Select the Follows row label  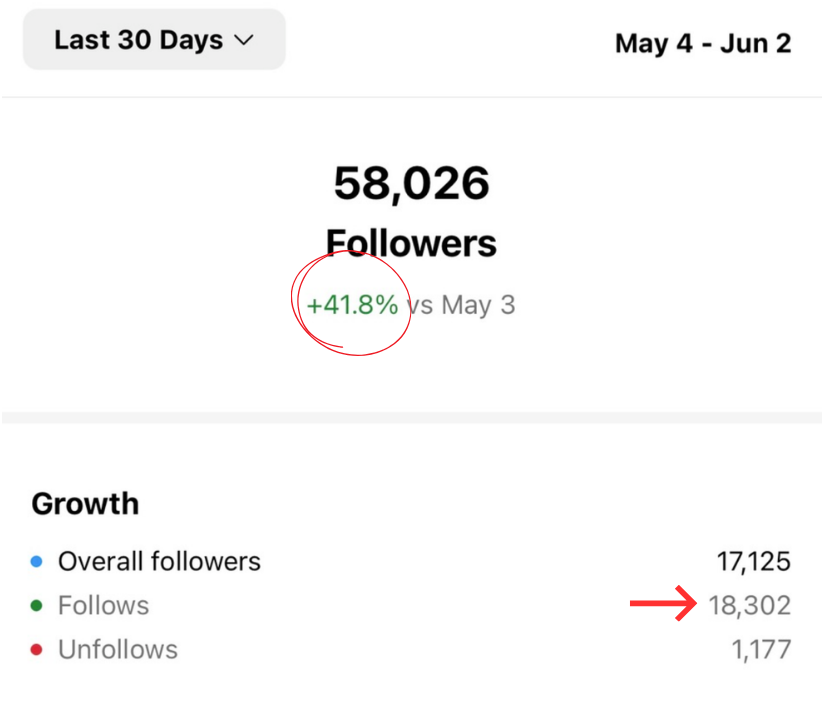click(x=103, y=606)
